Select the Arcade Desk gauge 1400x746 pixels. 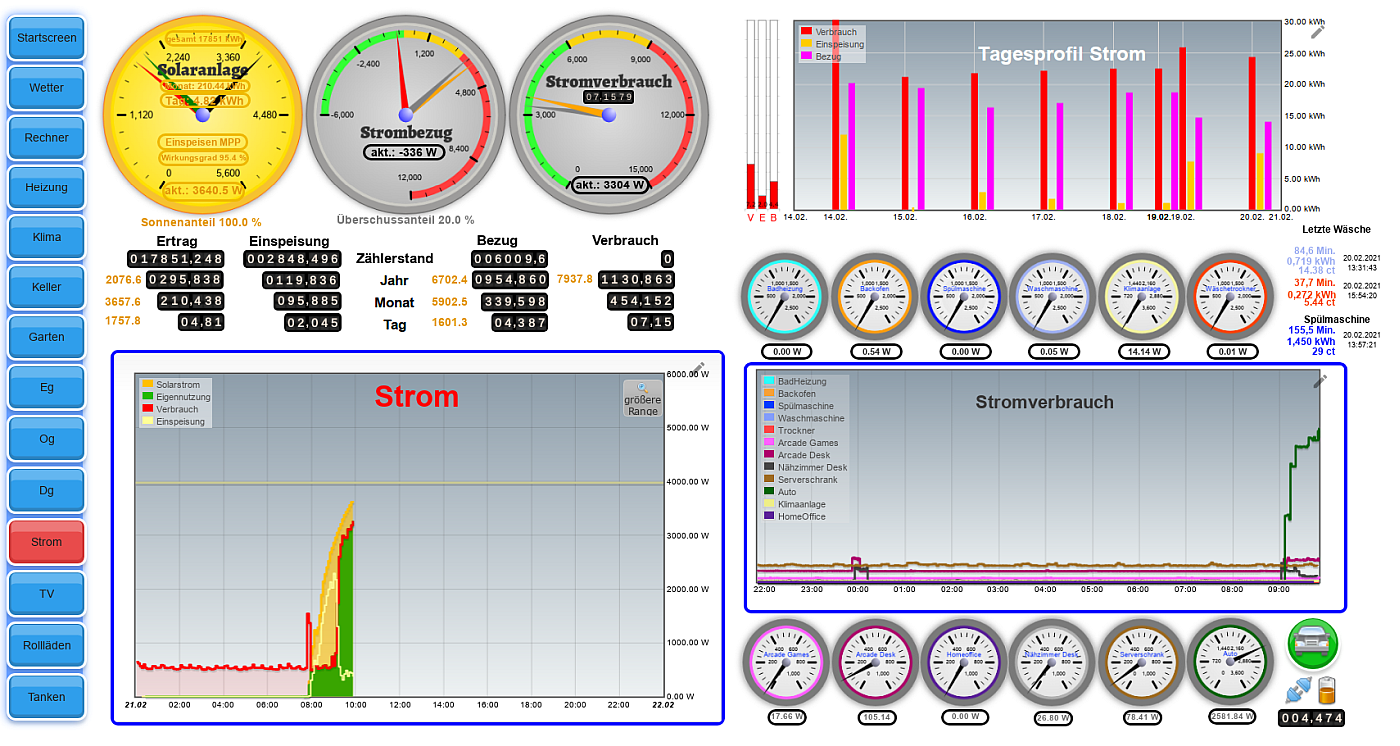tap(877, 663)
